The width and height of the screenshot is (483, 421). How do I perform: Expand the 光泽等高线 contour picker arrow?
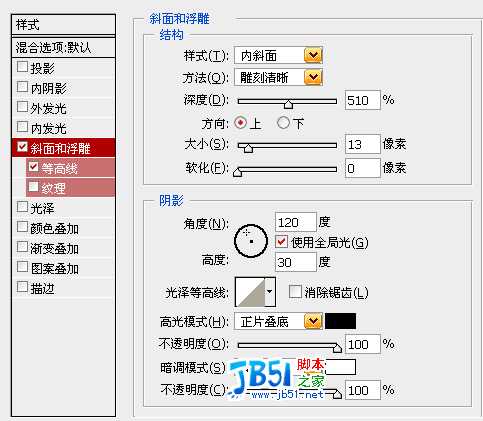click(x=270, y=292)
